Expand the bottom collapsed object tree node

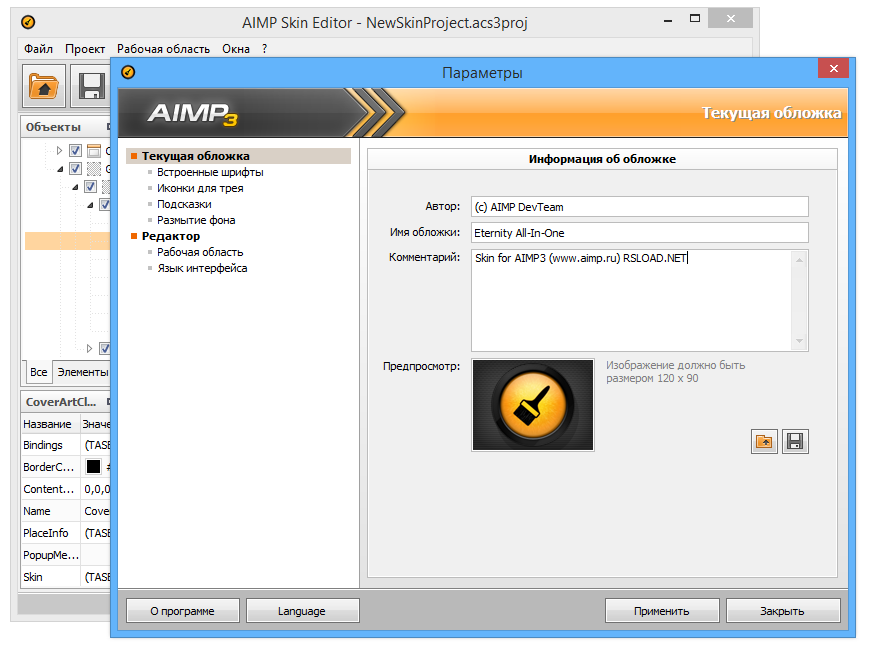click(89, 348)
